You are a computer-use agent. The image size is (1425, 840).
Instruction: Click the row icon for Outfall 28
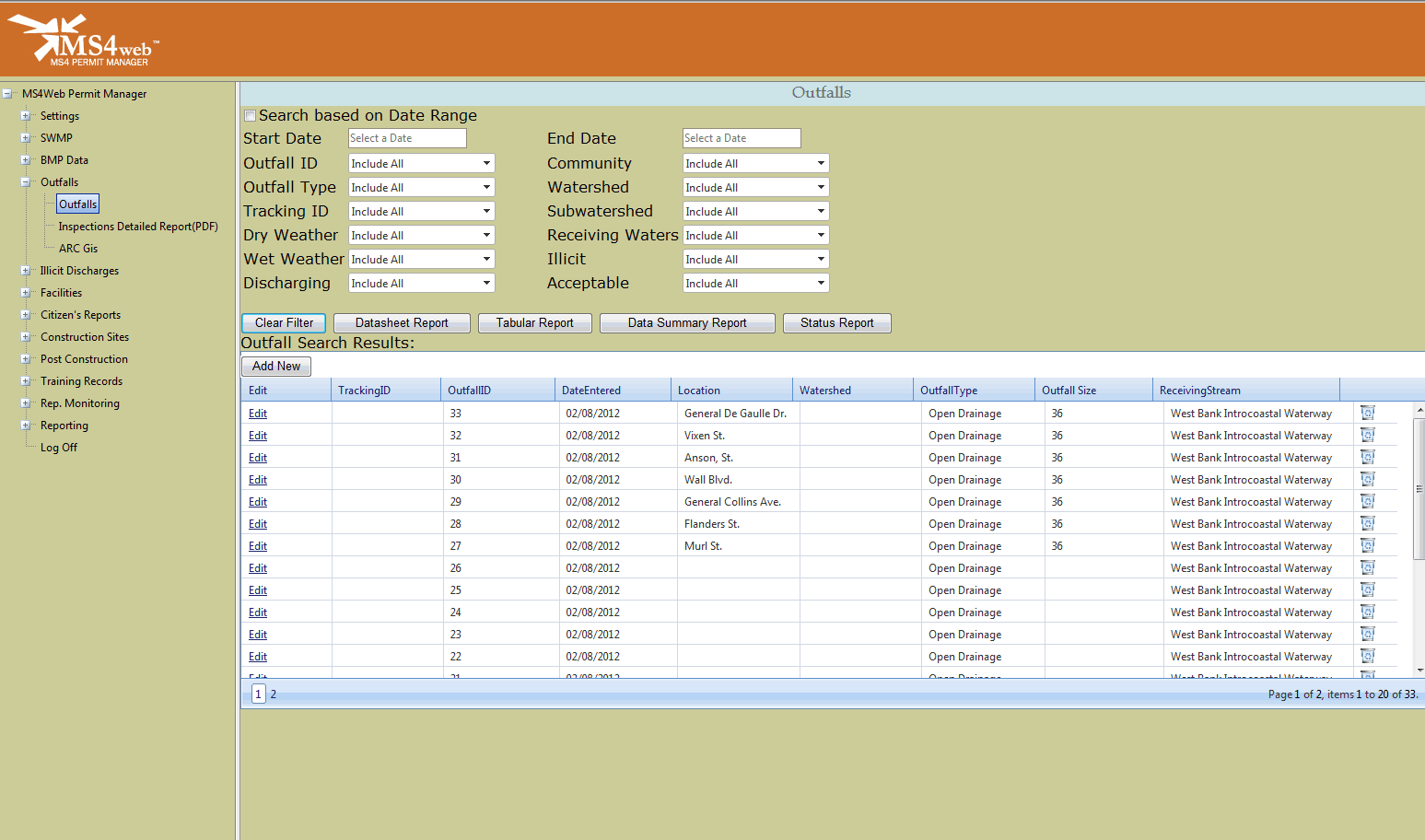pos(1368,523)
